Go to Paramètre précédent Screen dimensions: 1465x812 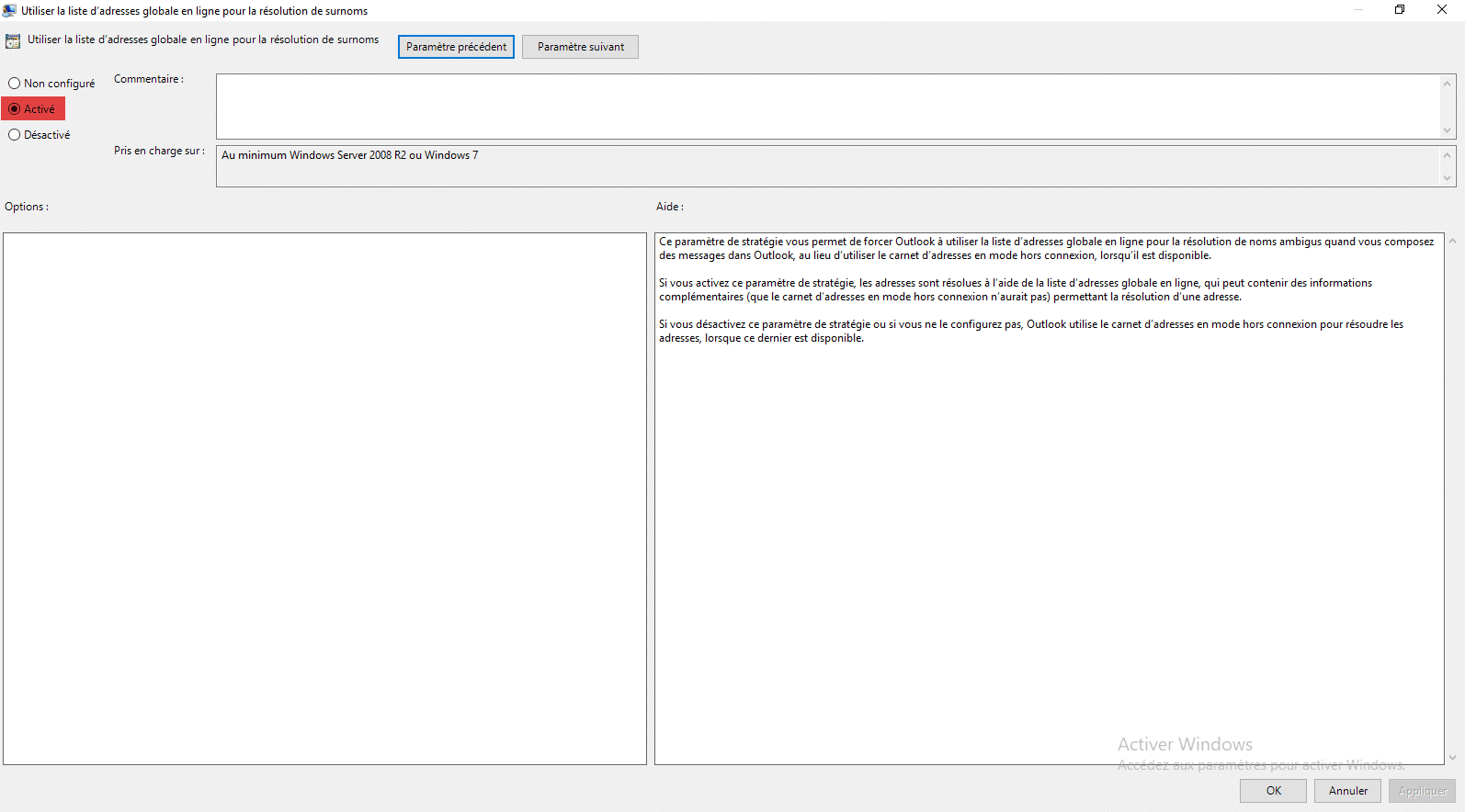pos(456,47)
